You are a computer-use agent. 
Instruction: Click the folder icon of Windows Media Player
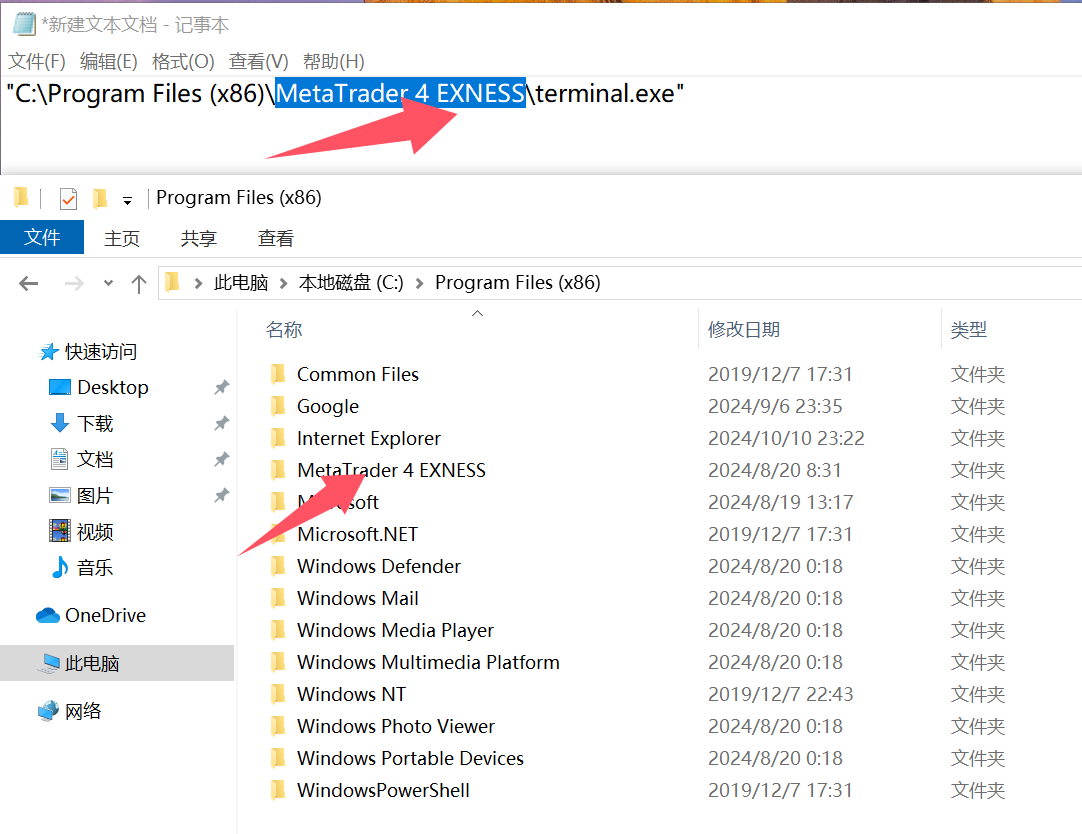[278, 630]
